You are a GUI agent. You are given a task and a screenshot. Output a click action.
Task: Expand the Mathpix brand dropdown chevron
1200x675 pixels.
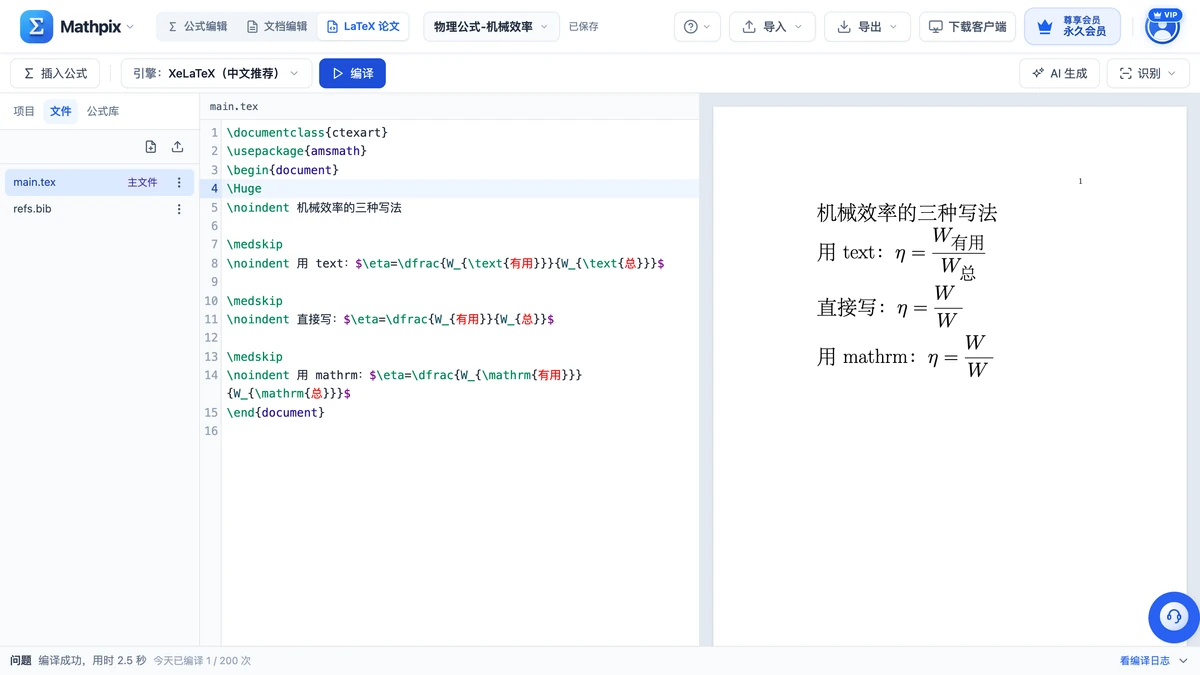pos(130,27)
